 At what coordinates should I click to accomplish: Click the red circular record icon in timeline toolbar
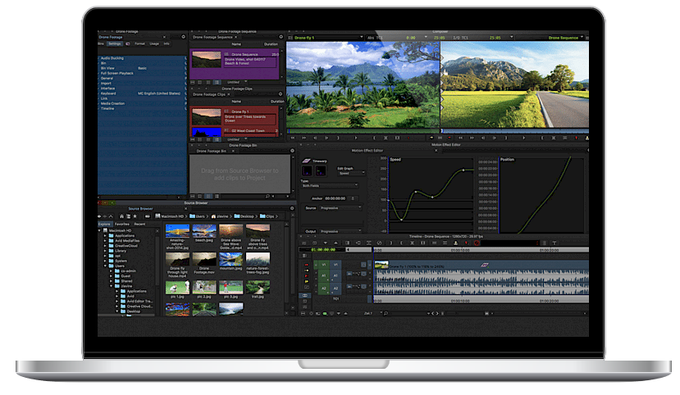[x=477, y=243]
